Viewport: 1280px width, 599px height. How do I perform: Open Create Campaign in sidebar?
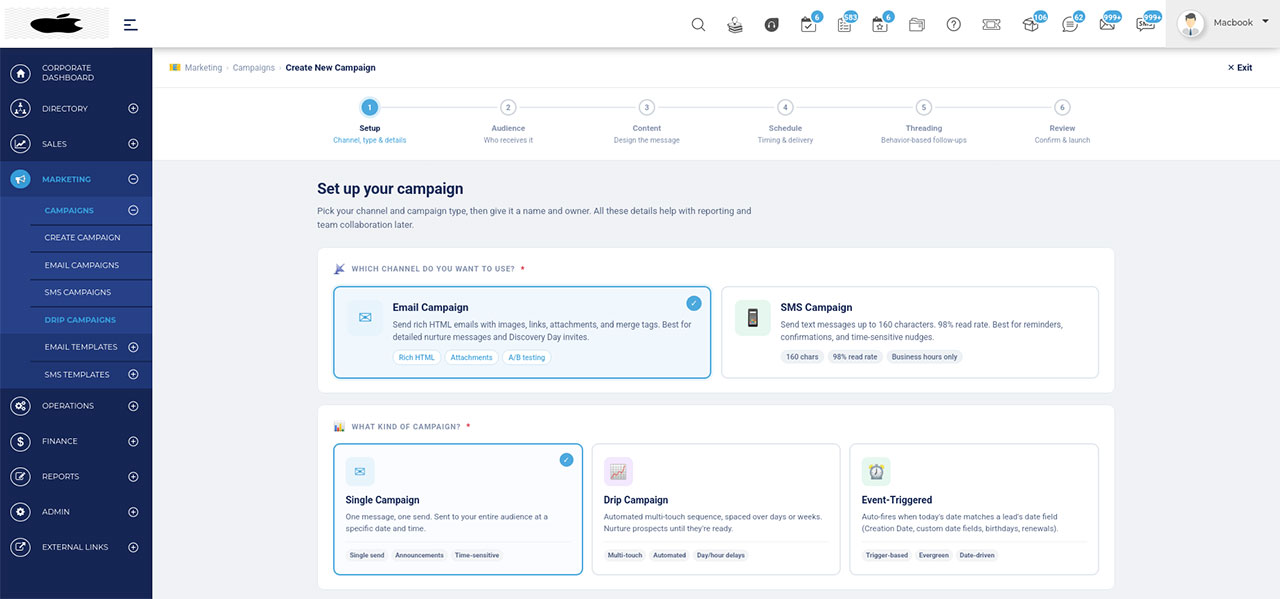click(82, 238)
